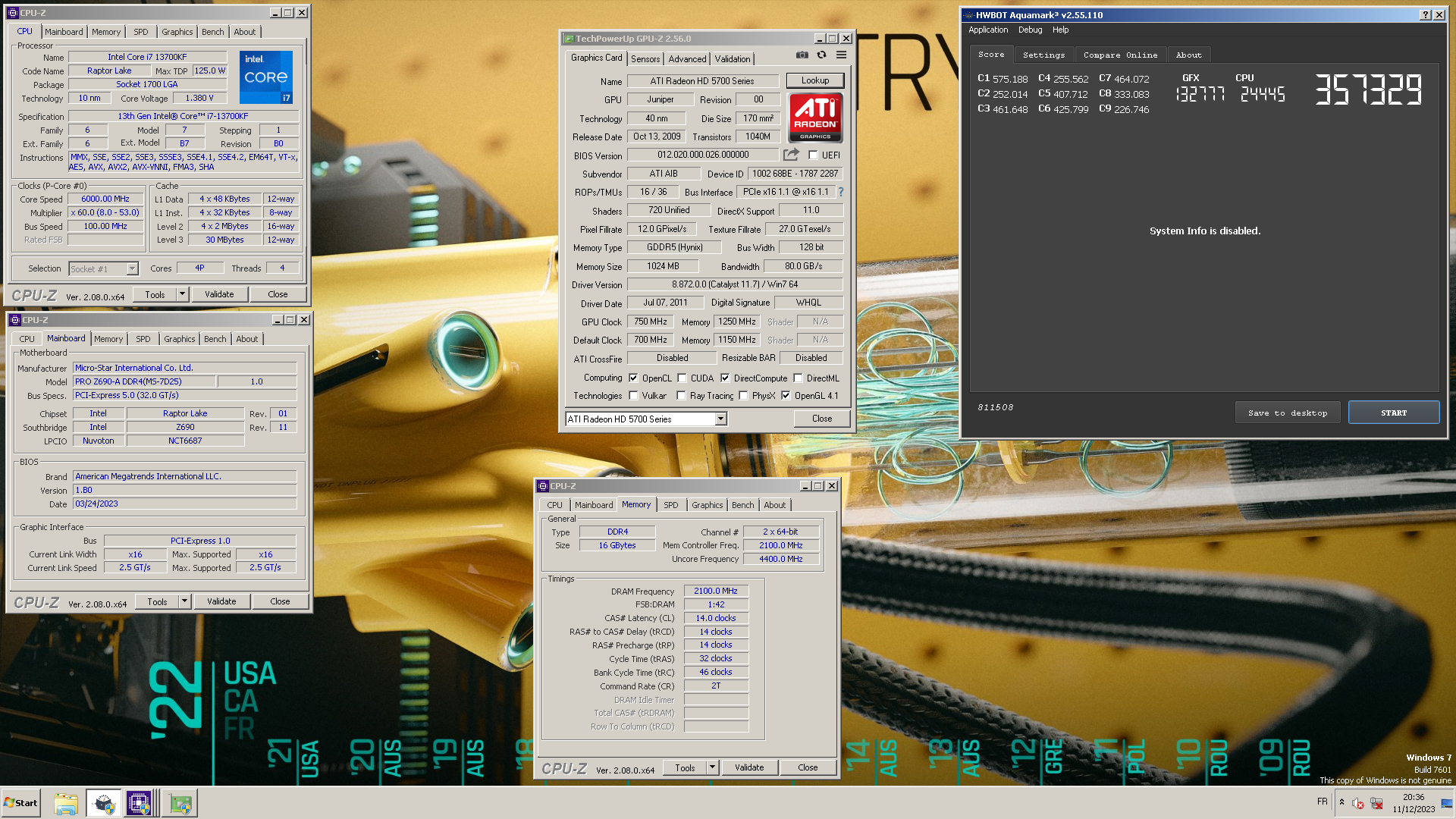This screenshot has height=819, width=1456.
Task: Open the Application menu in Aquamark
Action: 988,30
